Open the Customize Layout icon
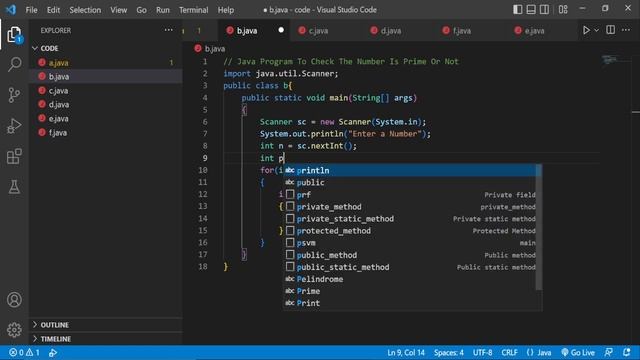The height and width of the screenshot is (360, 640). coord(563,9)
